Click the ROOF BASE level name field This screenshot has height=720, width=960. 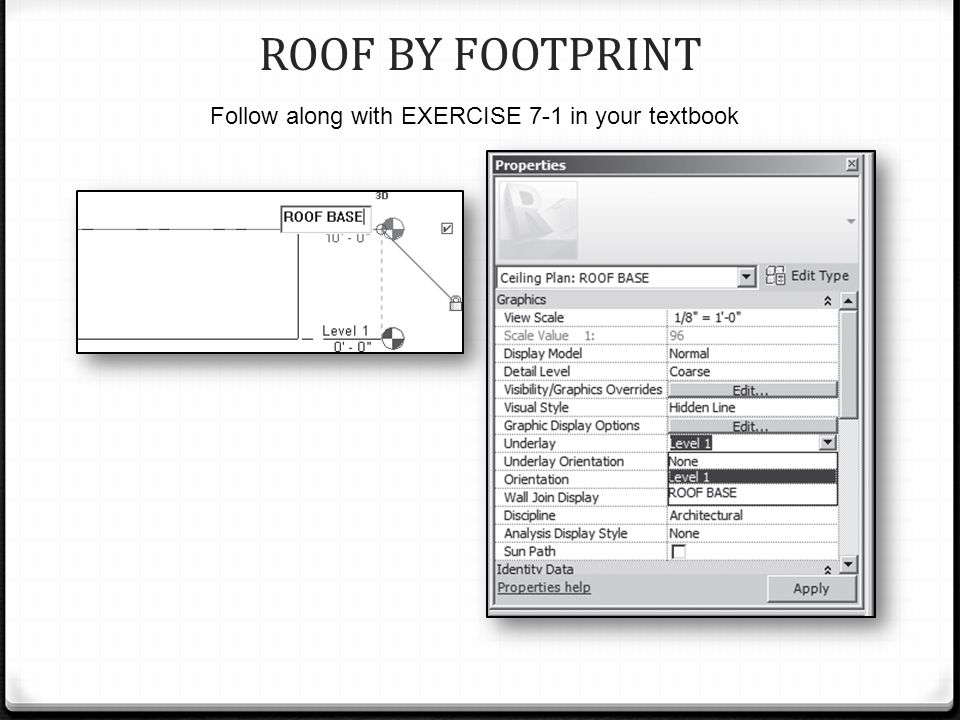(325, 217)
